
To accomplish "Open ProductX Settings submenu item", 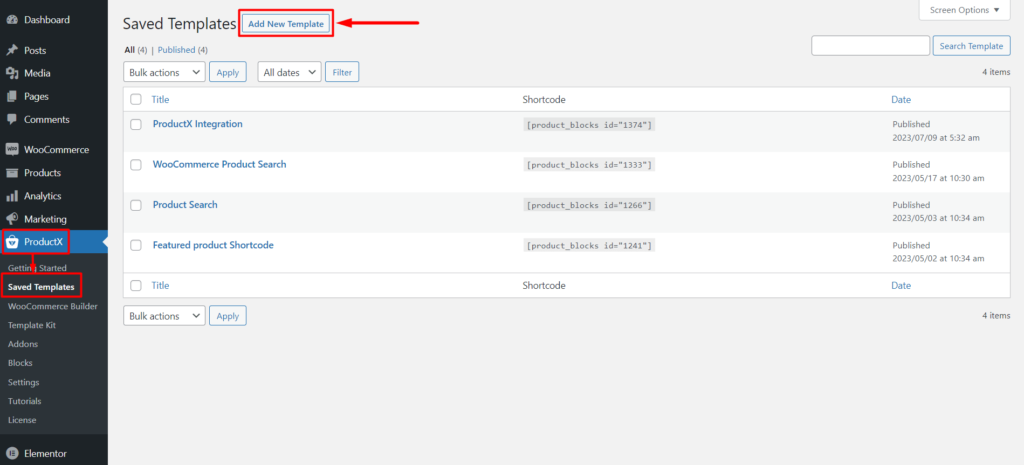I will click(x=24, y=382).
